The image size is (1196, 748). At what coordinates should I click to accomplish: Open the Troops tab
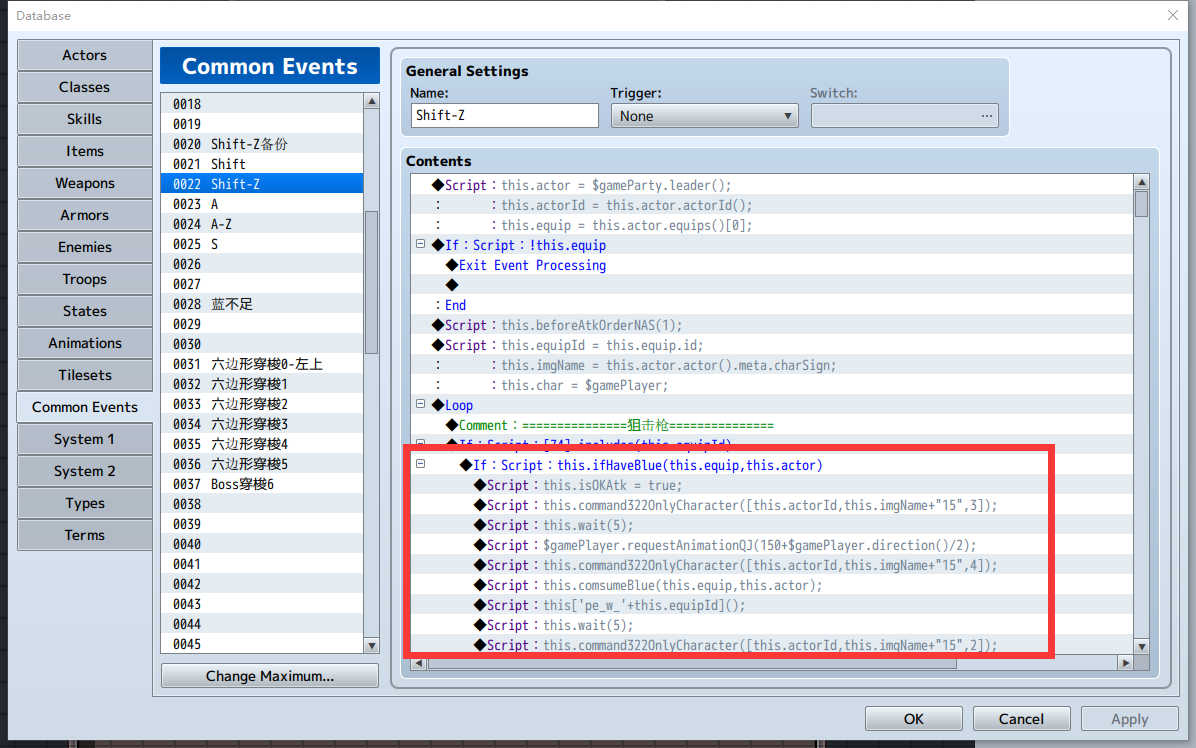[85, 279]
